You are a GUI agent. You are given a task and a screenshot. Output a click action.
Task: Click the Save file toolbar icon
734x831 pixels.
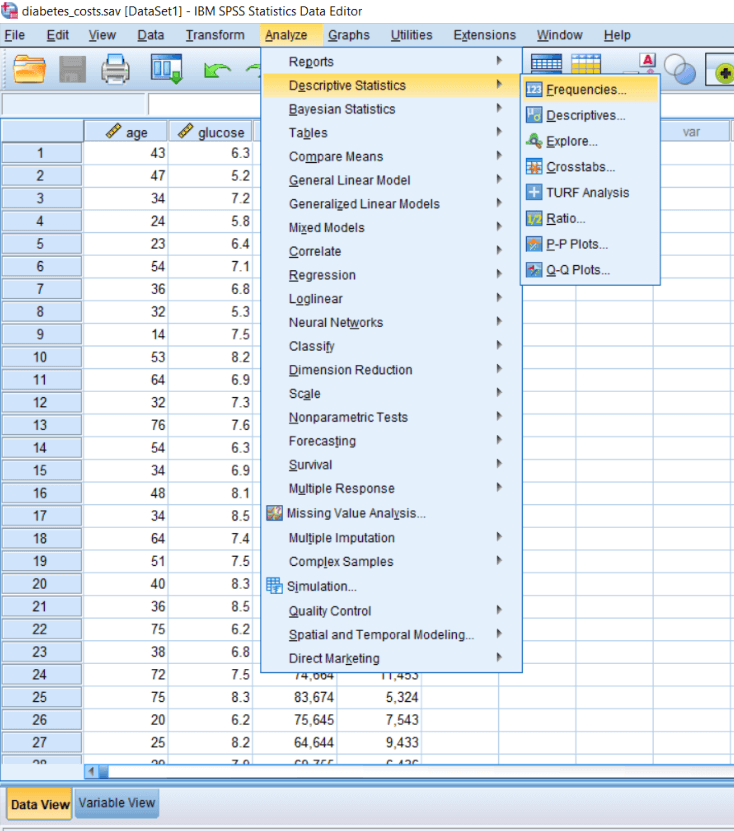[73, 70]
